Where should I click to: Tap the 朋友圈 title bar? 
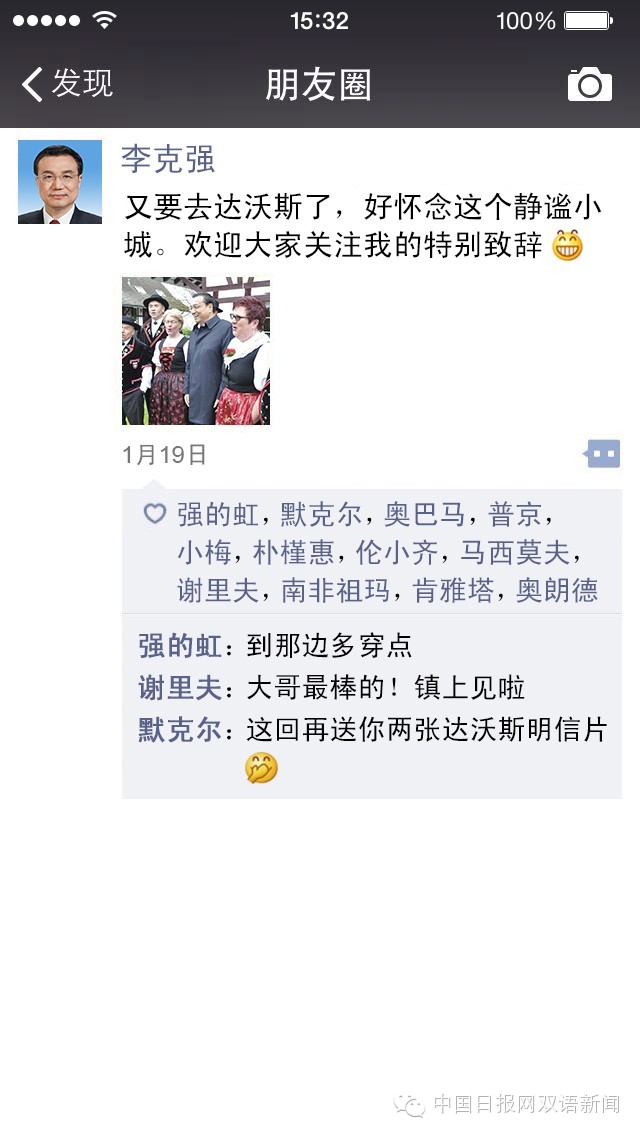(319, 85)
